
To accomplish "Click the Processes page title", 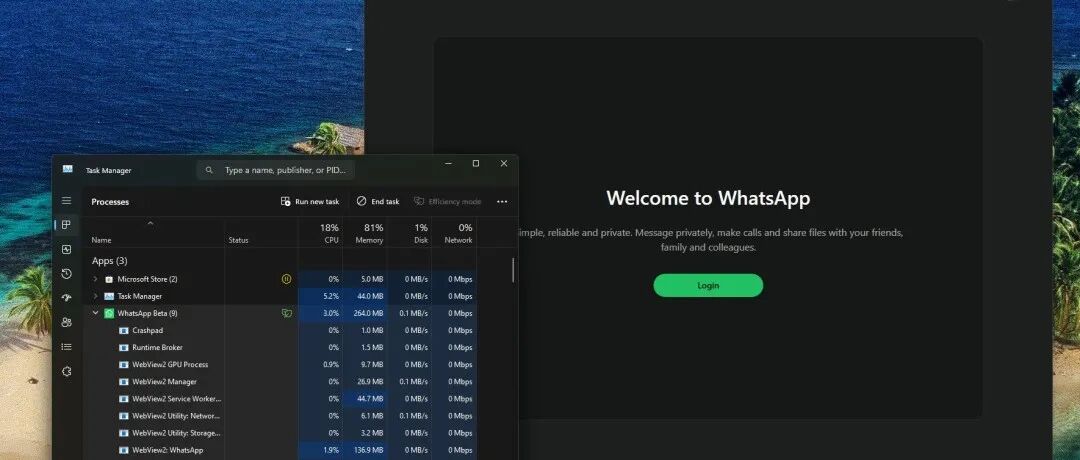I will [110, 202].
